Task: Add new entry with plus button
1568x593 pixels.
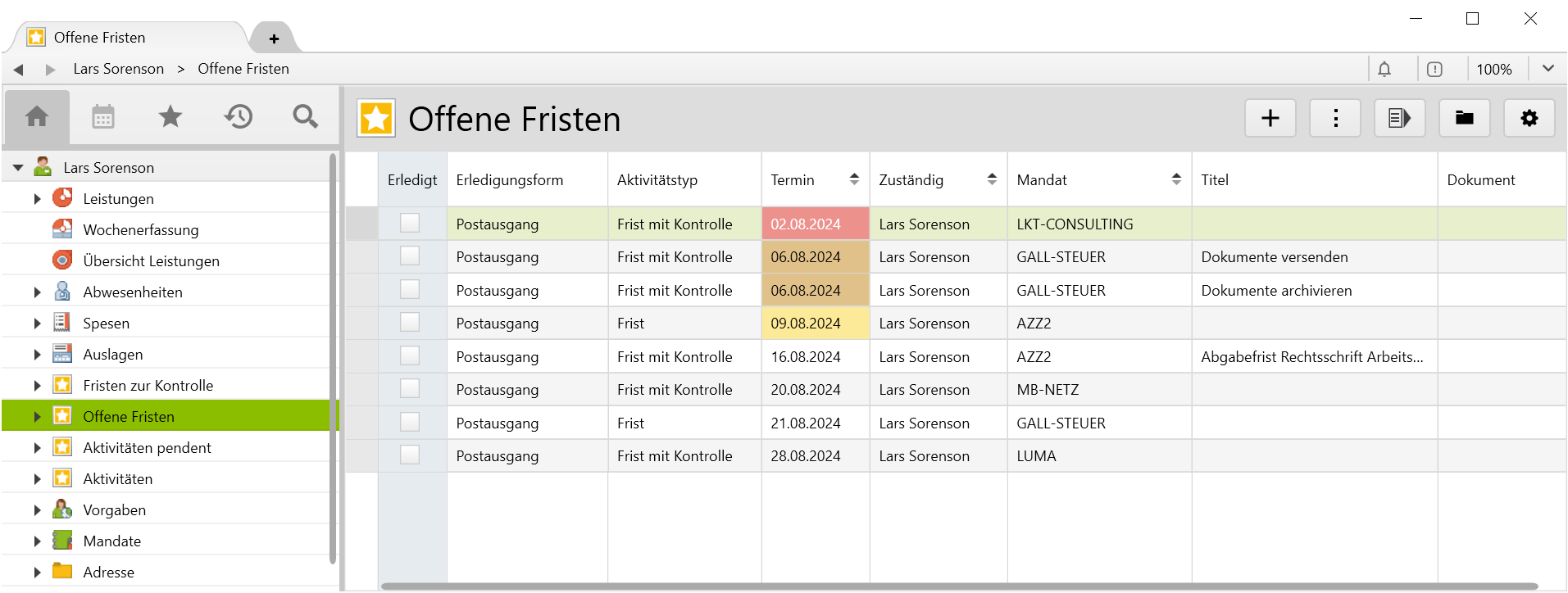Action: [1270, 119]
